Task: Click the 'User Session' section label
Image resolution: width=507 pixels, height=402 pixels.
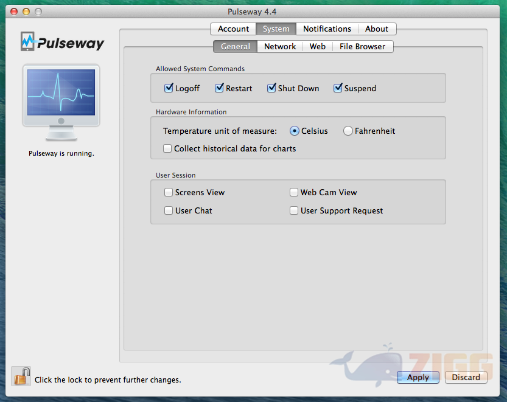Action: pos(176,175)
